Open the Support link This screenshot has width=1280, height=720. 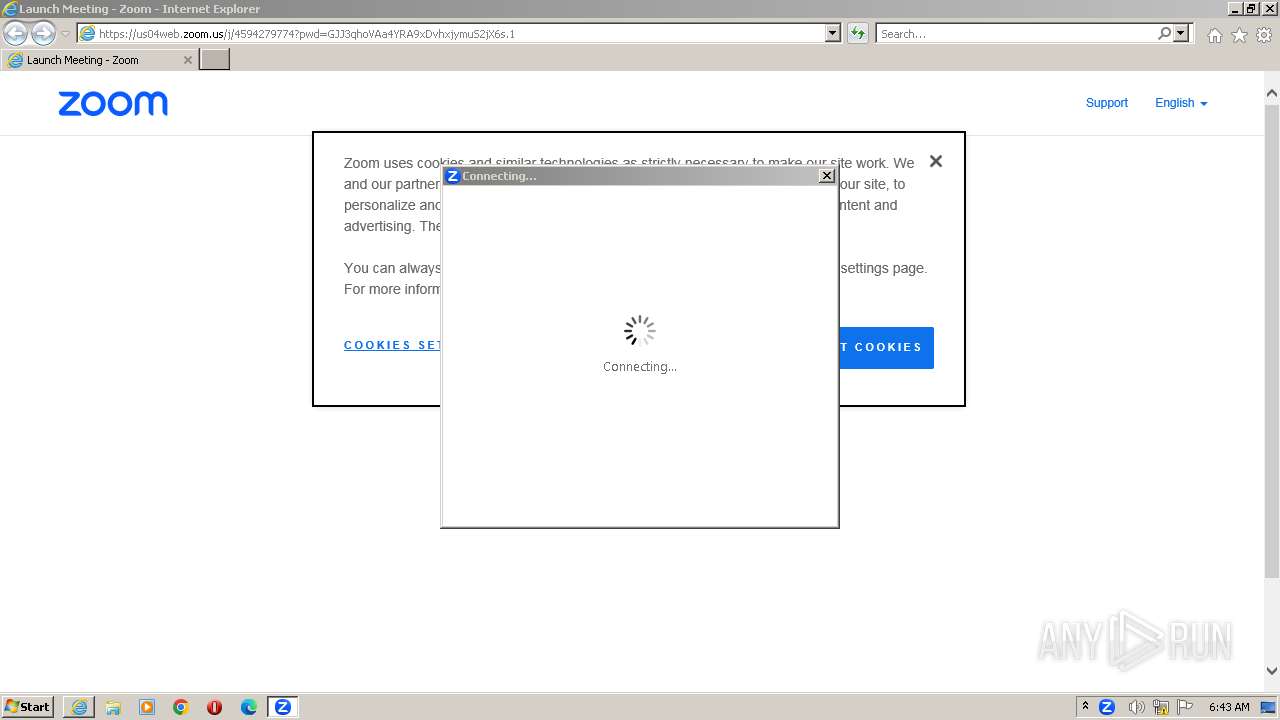click(1107, 103)
